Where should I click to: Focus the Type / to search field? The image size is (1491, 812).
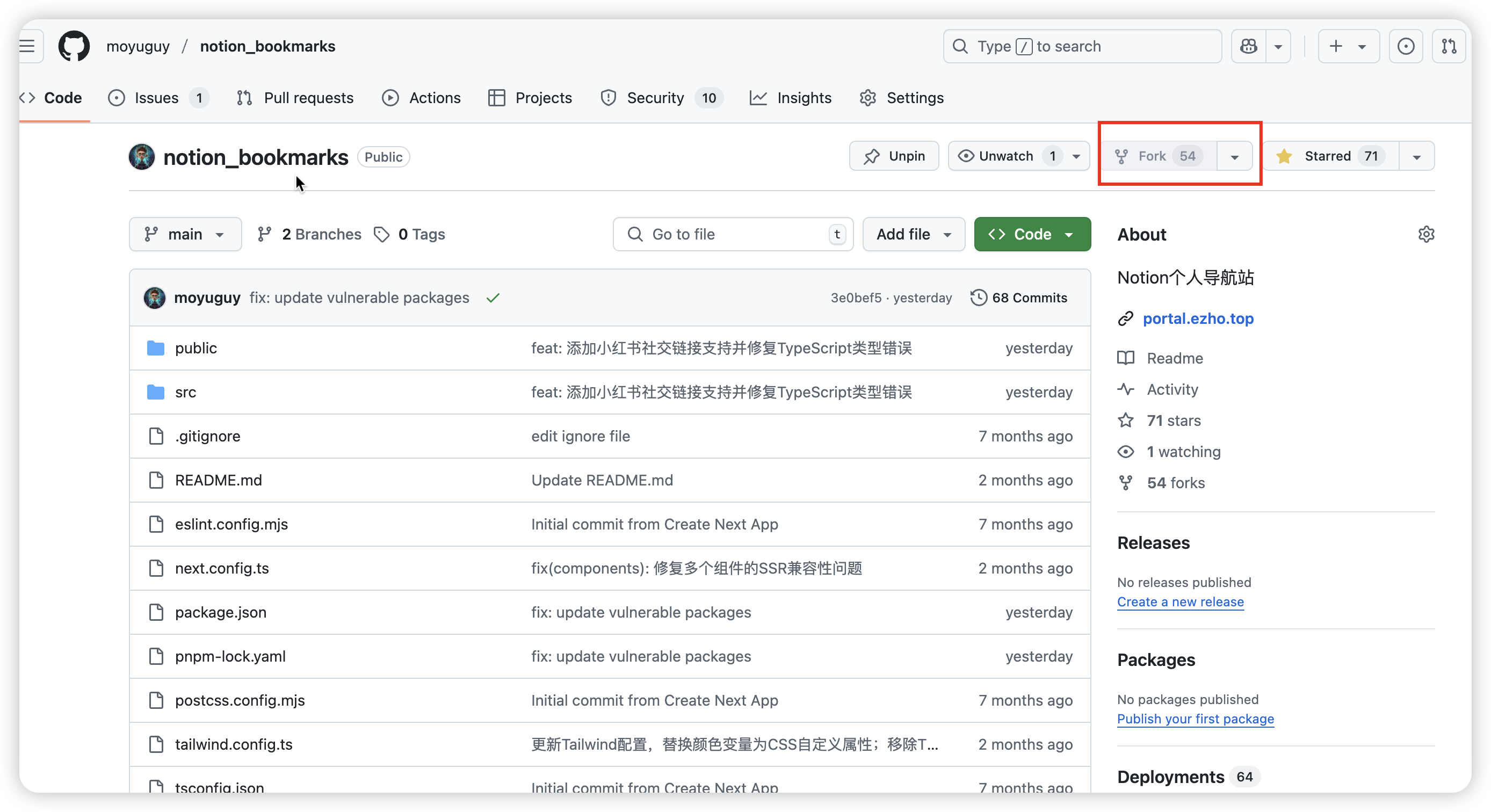(x=1082, y=46)
